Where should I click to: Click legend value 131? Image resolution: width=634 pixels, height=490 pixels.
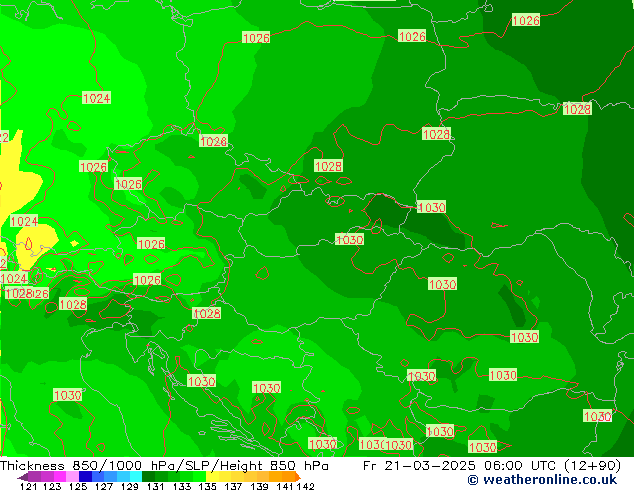(155, 486)
